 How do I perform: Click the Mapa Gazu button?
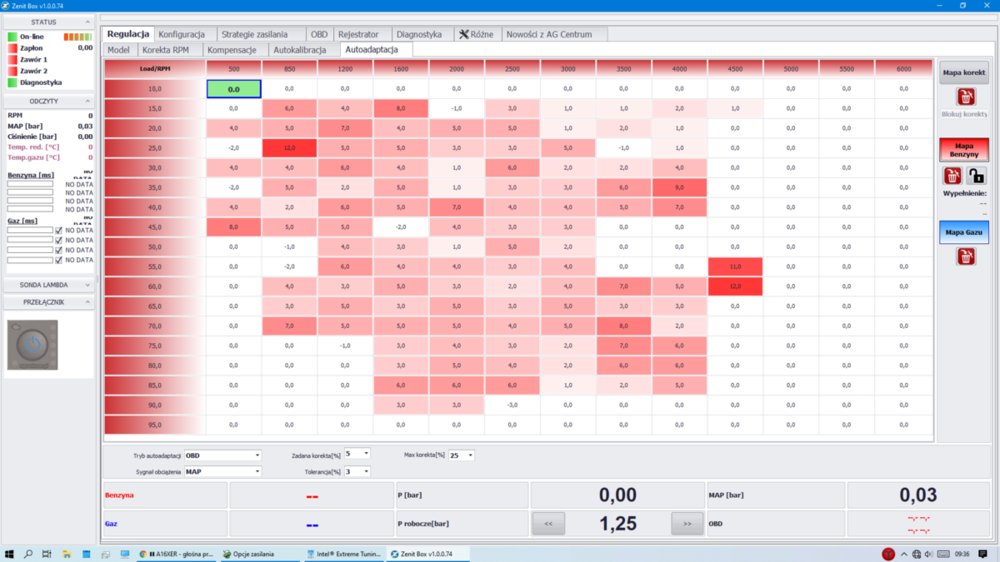point(964,232)
